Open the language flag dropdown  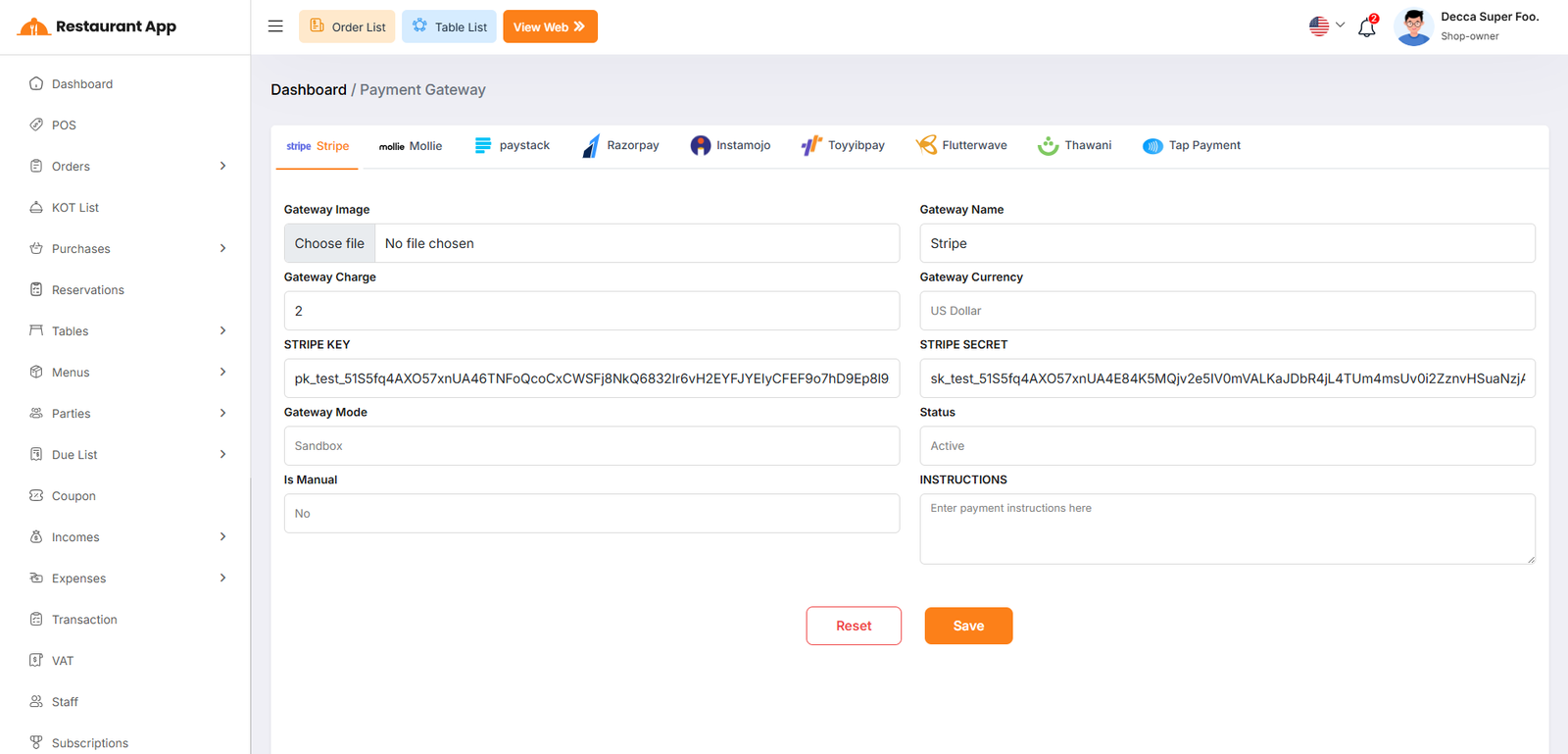tap(1326, 26)
